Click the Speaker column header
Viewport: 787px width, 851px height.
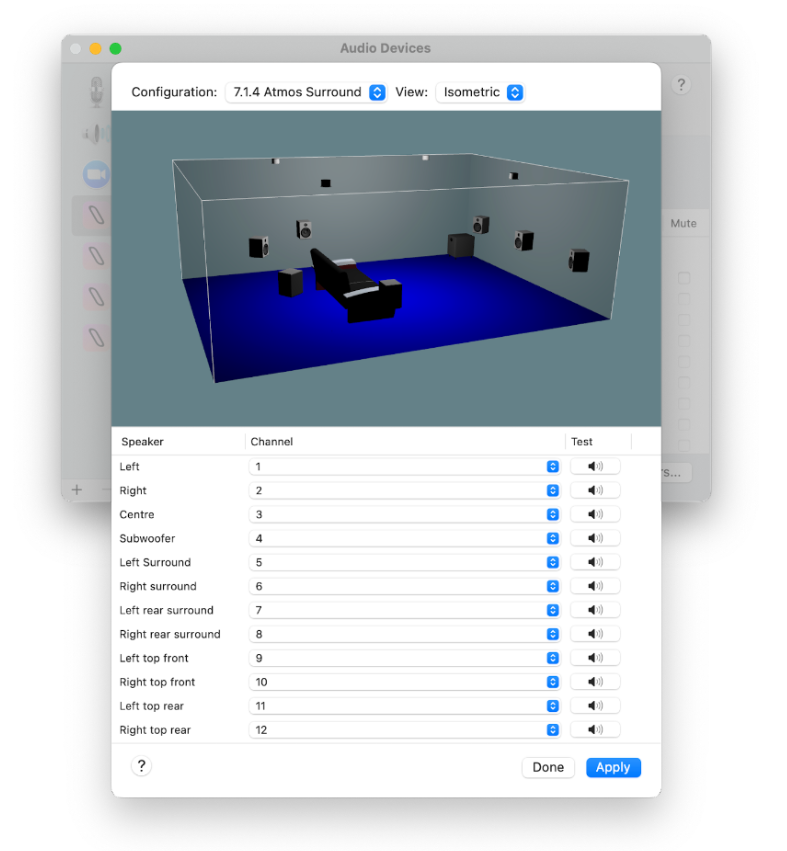(x=142, y=442)
